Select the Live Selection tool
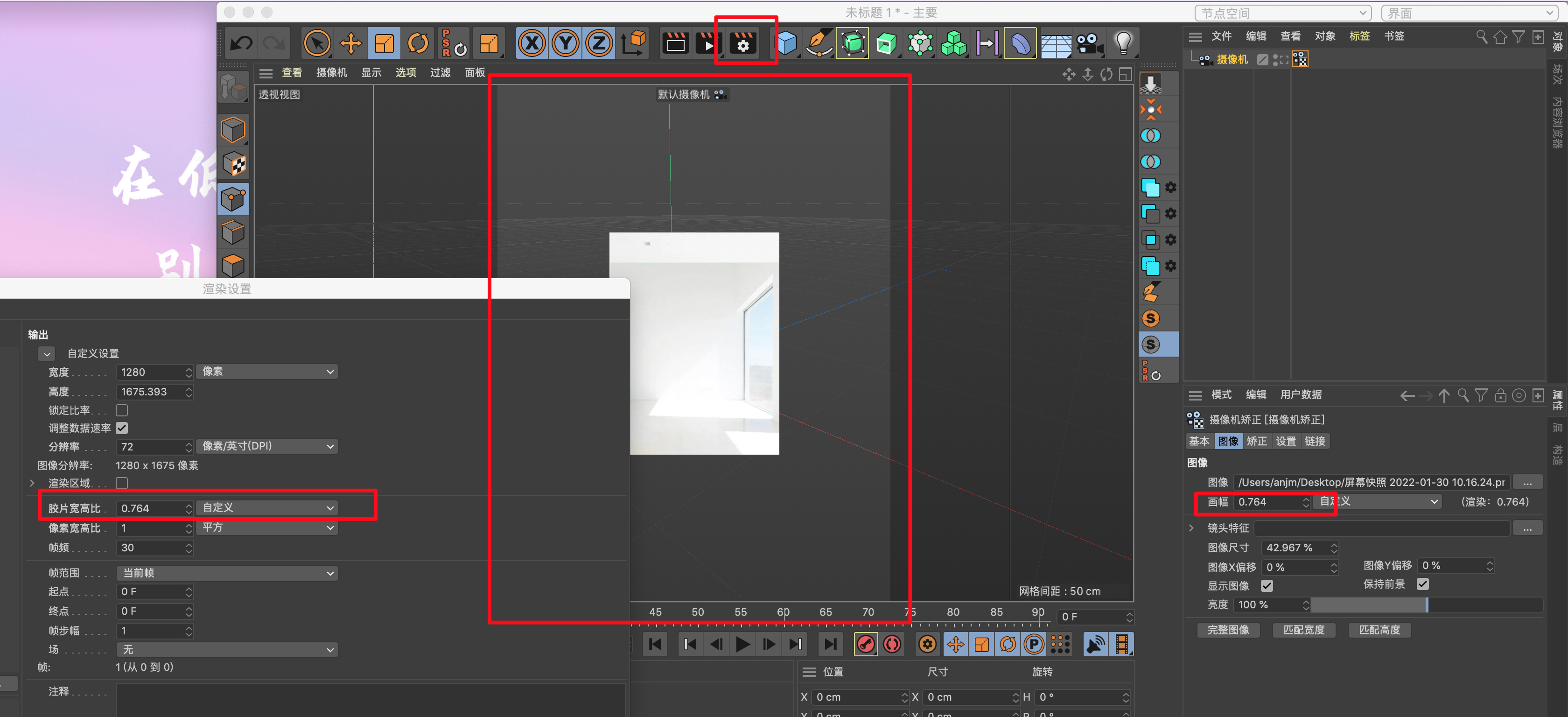Viewport: 1568px width, 717px height. (316, 43)
